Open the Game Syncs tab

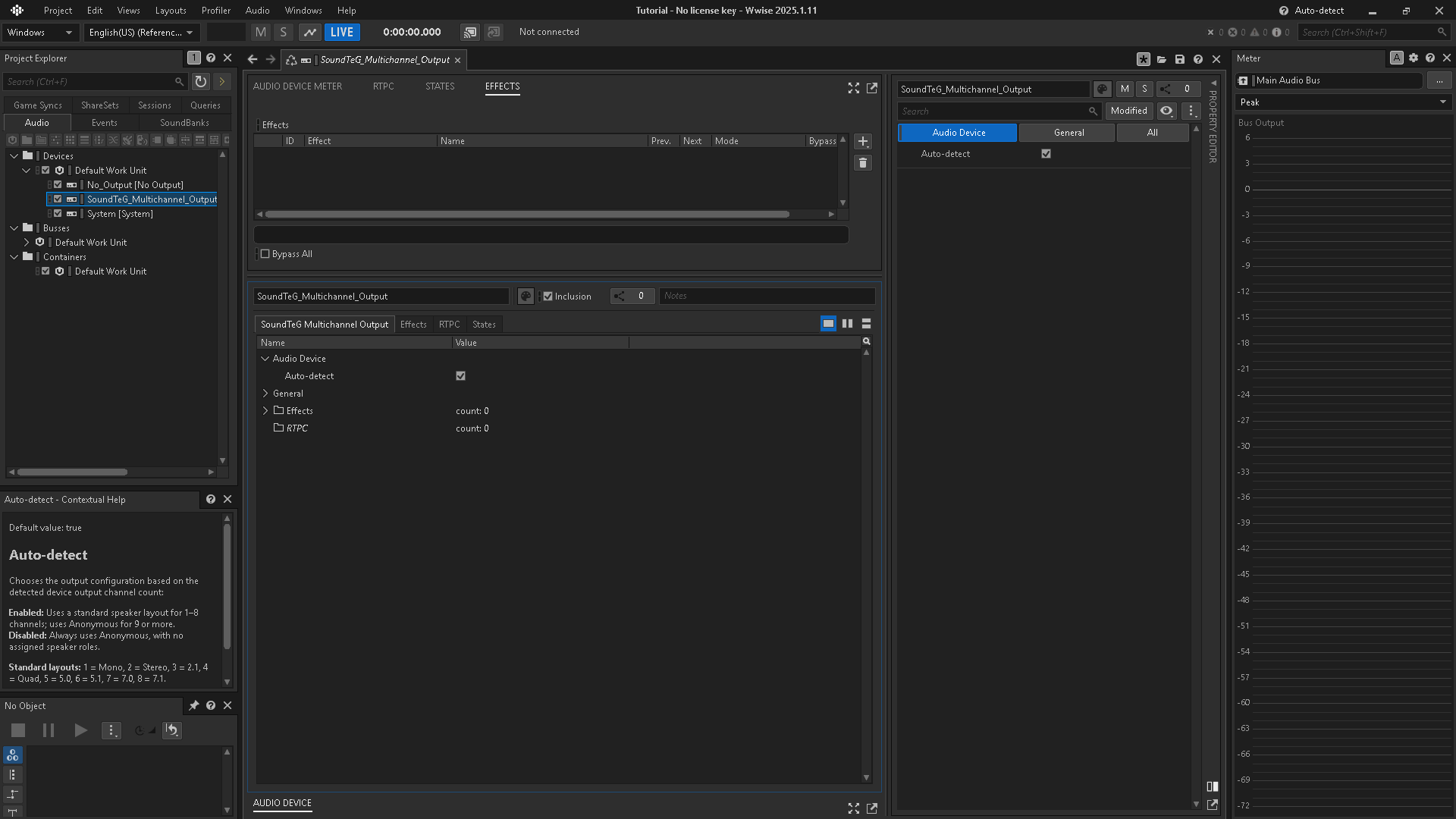(x=38, y=105)
